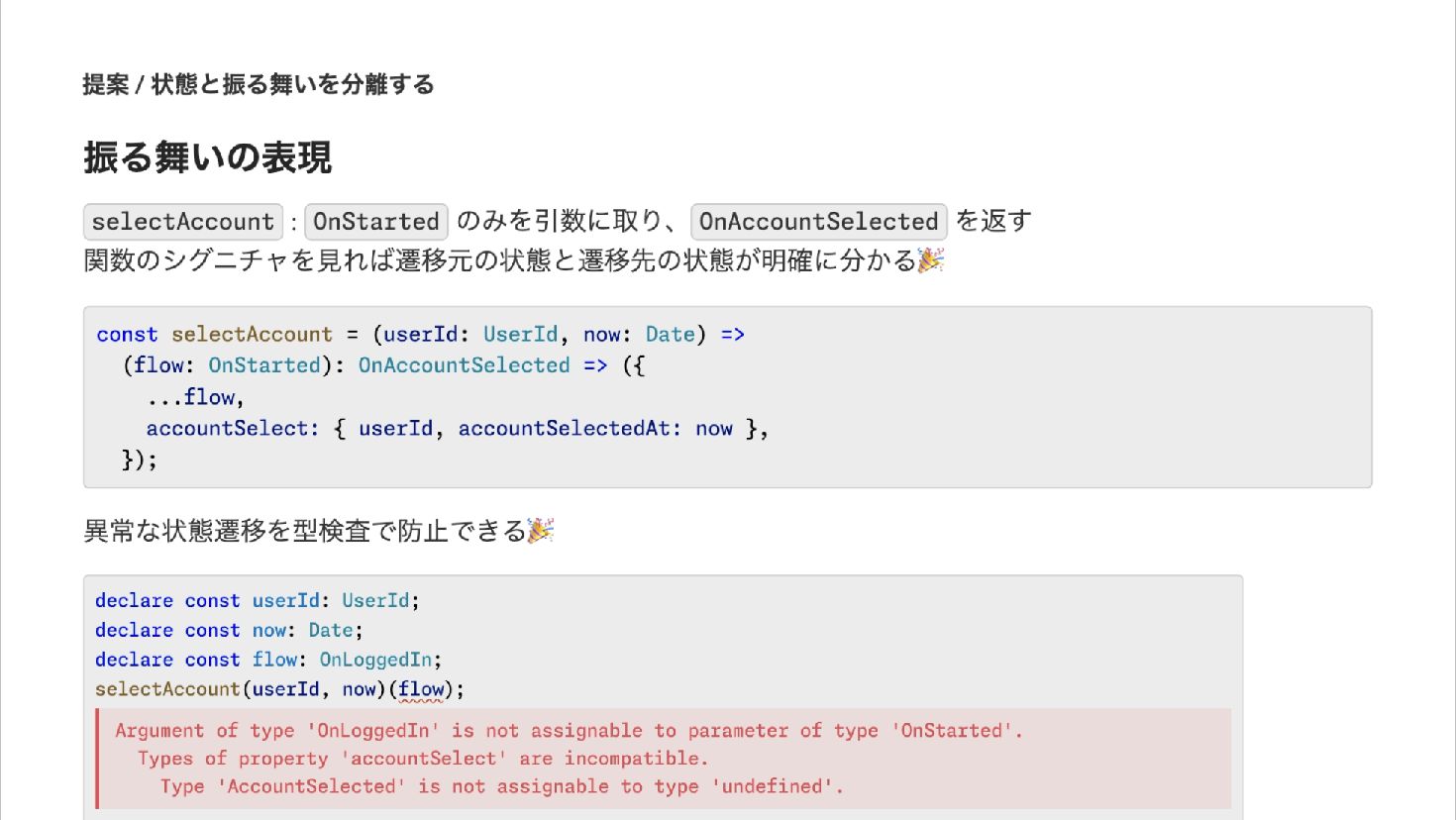1456x820 pixels.
Task: Click the party popper emoji after 防止できる
Action: coord(541,531)
